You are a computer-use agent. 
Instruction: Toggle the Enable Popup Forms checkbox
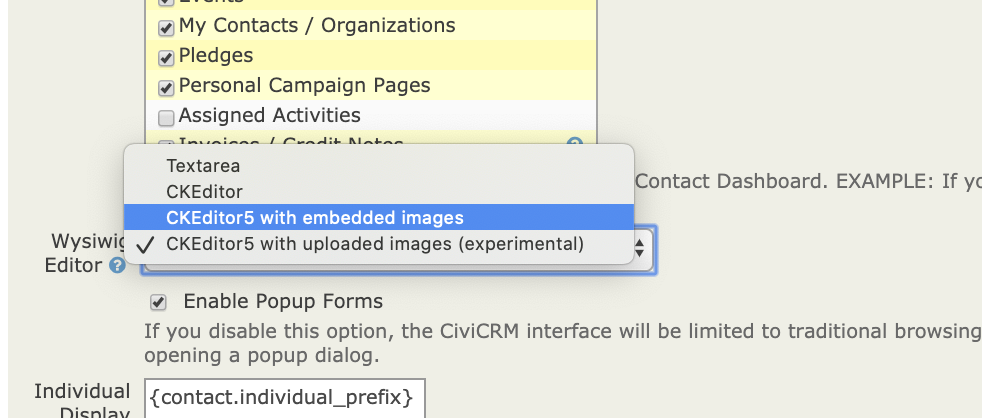click(158, 303)
